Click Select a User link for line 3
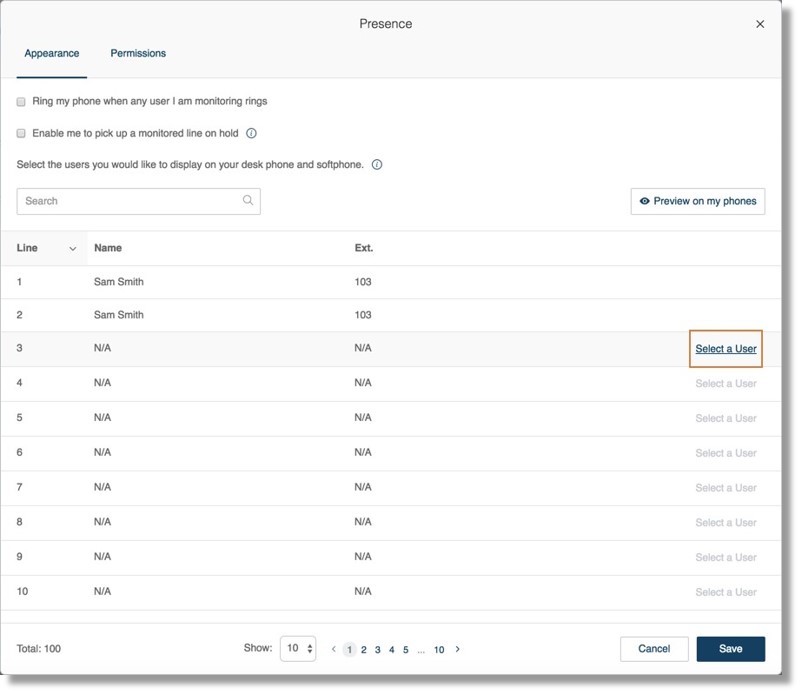Screen dimensions: 800x693 click(726, 349)
